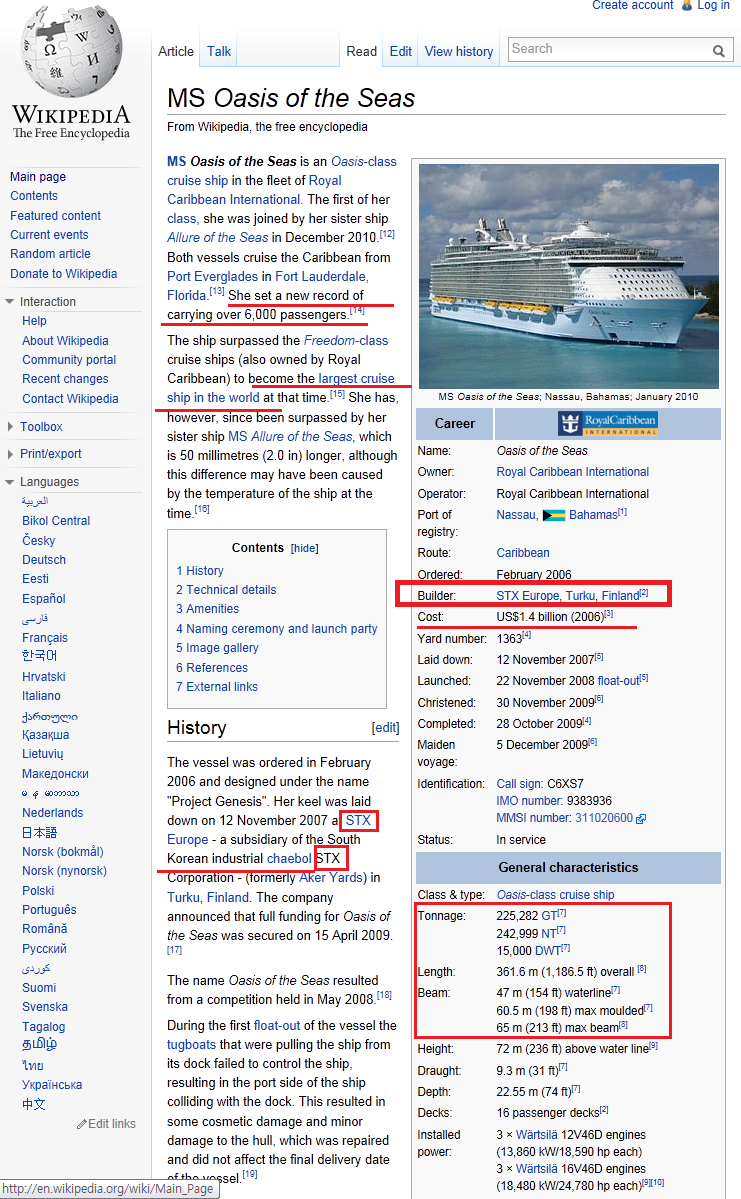Click the MMSI number 311020600 link

coord(604,818)
